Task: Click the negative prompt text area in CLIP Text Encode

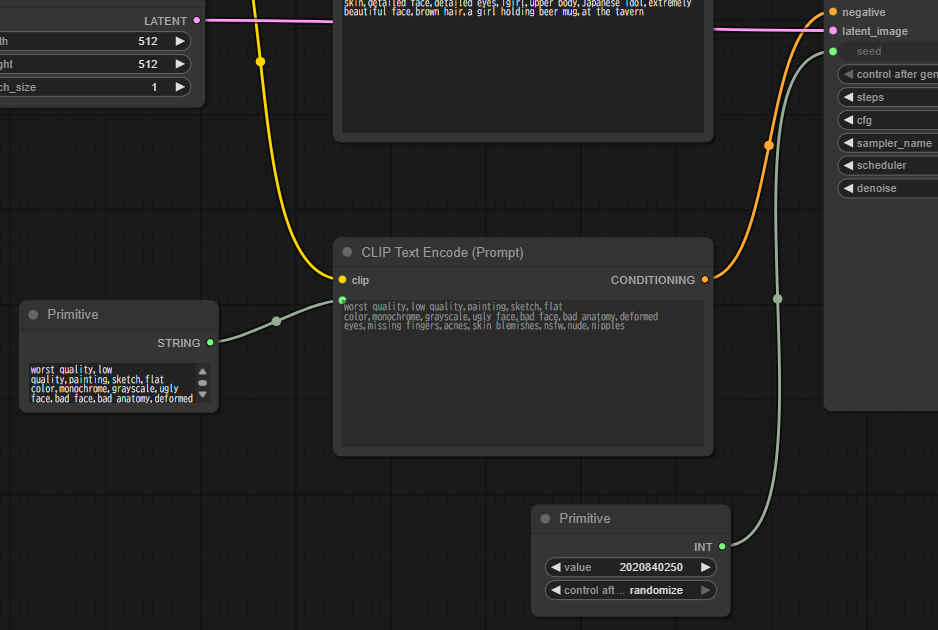Action: click(x=523, y=380)
